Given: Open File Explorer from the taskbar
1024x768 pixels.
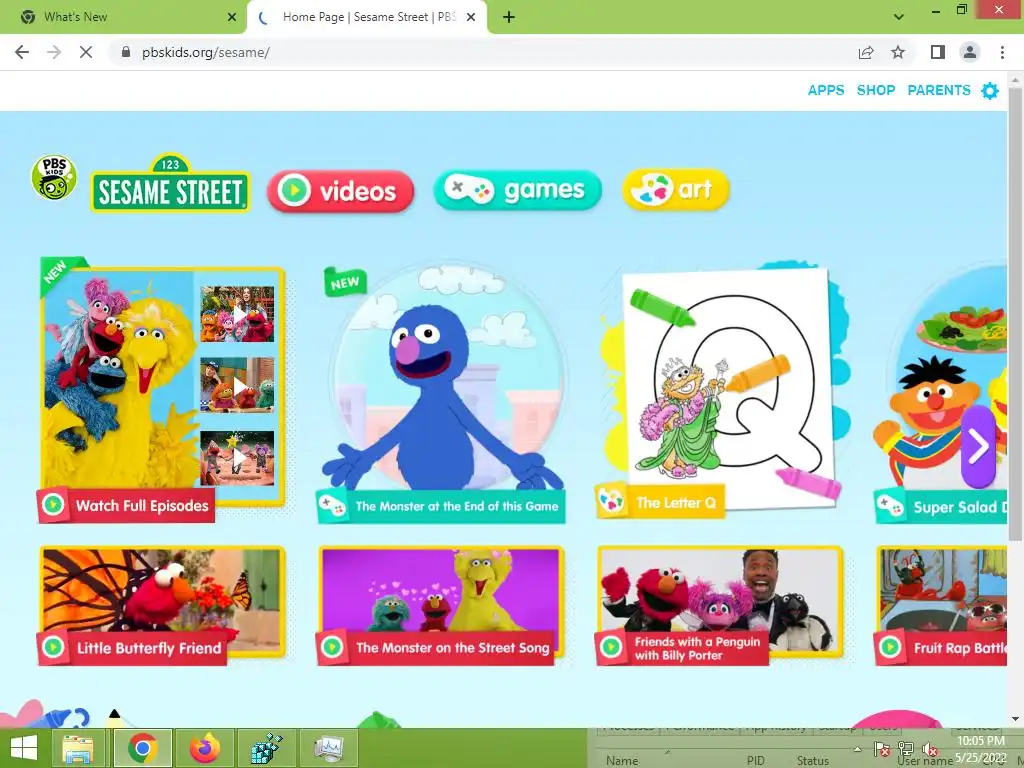Looking at the screenshot, I should (x=78, y=748).
